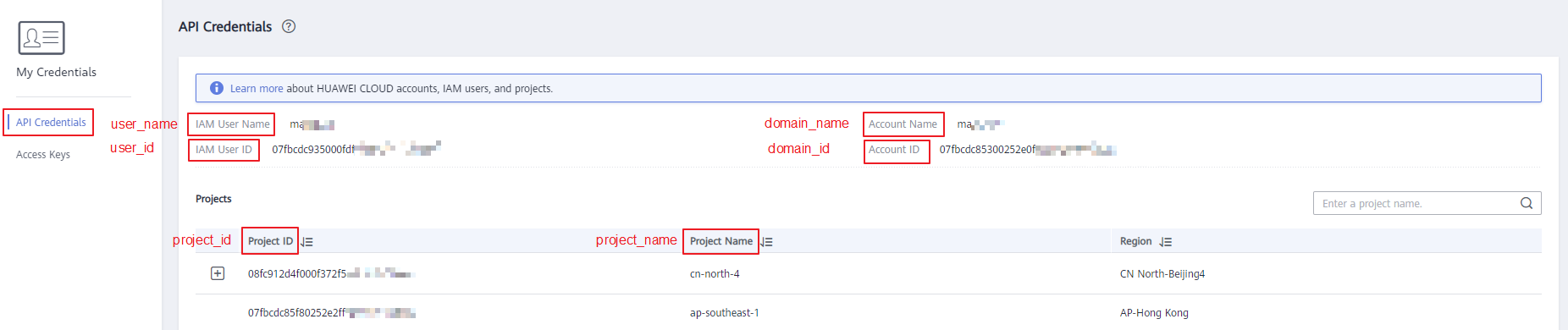
Task: Click the AP-Hong Kong region cell
Action: (x=1154, y=313)
